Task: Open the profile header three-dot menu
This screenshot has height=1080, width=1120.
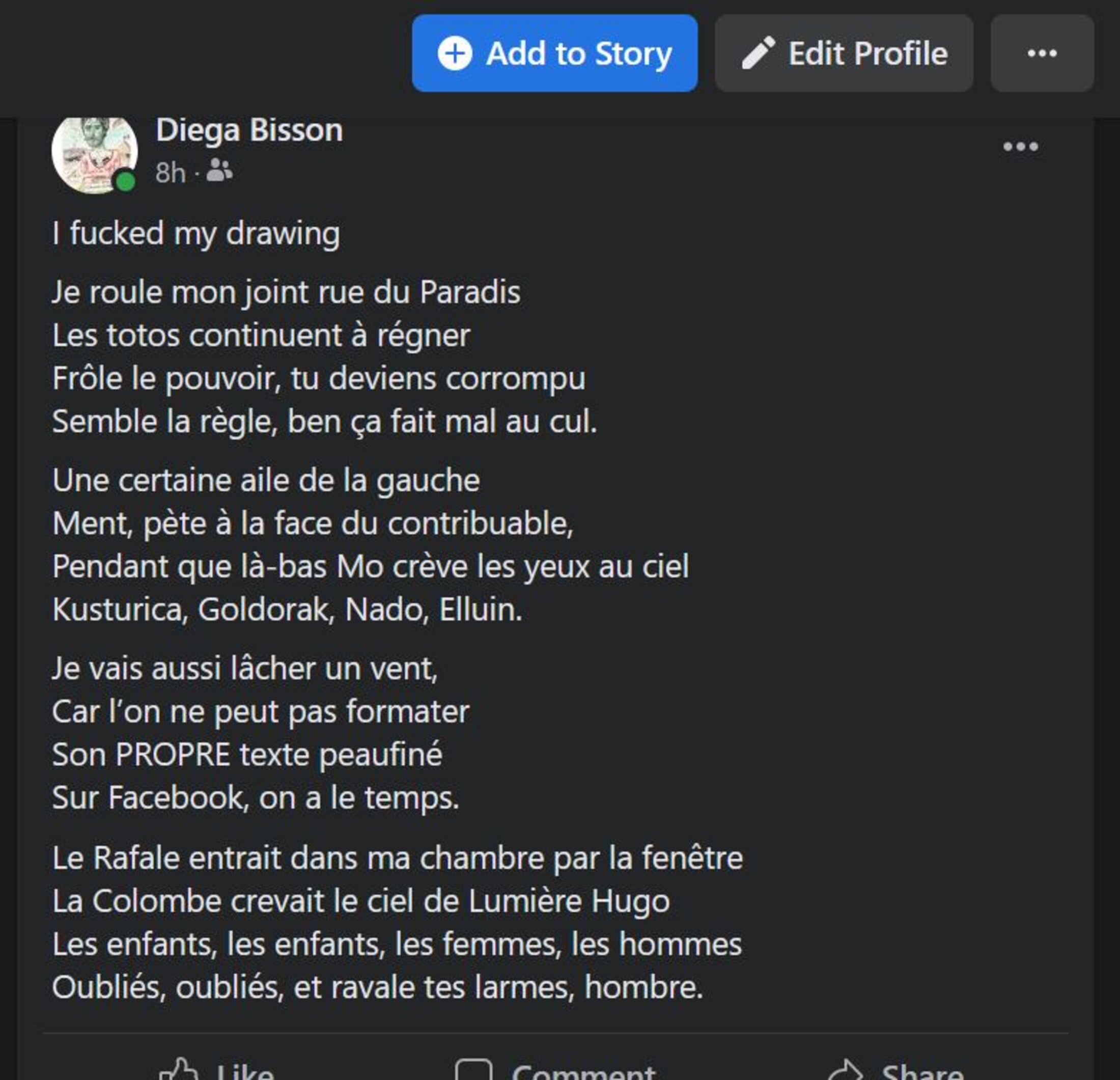Action: coord(1042,53)
